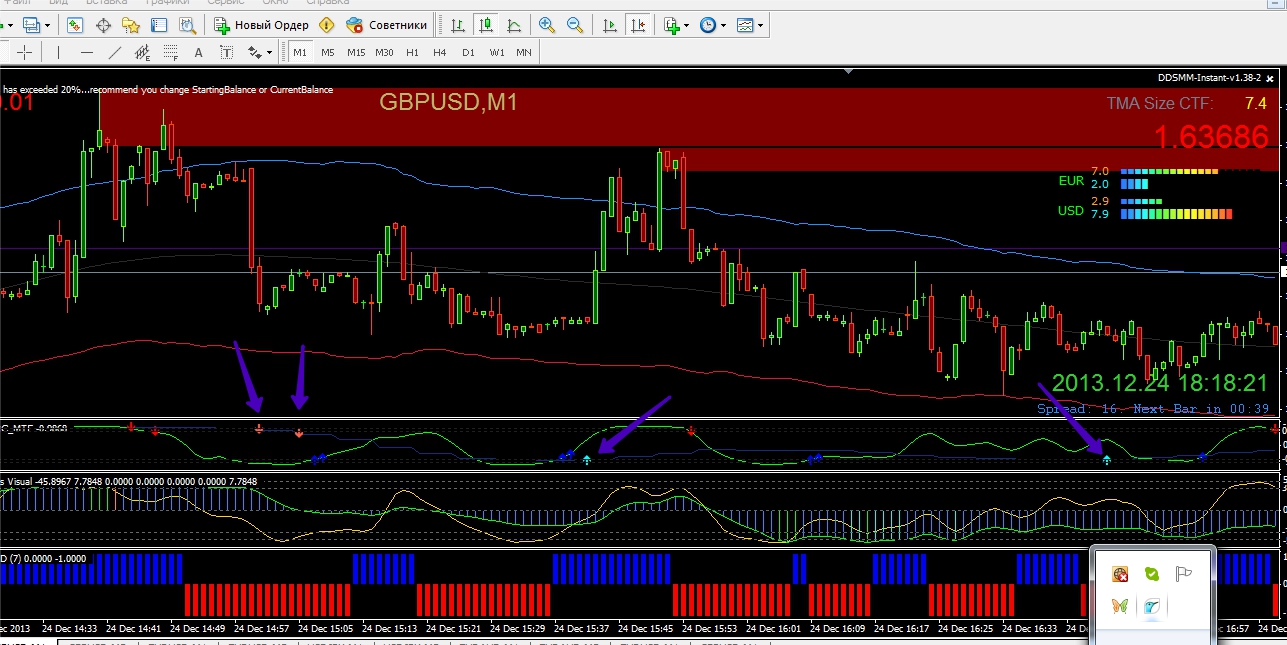Viewport: 1287px width, 645px height.
Task: Click the DDSMM-Instant-v1.38-2 advisor label
Action: [x=1211, y=78]
